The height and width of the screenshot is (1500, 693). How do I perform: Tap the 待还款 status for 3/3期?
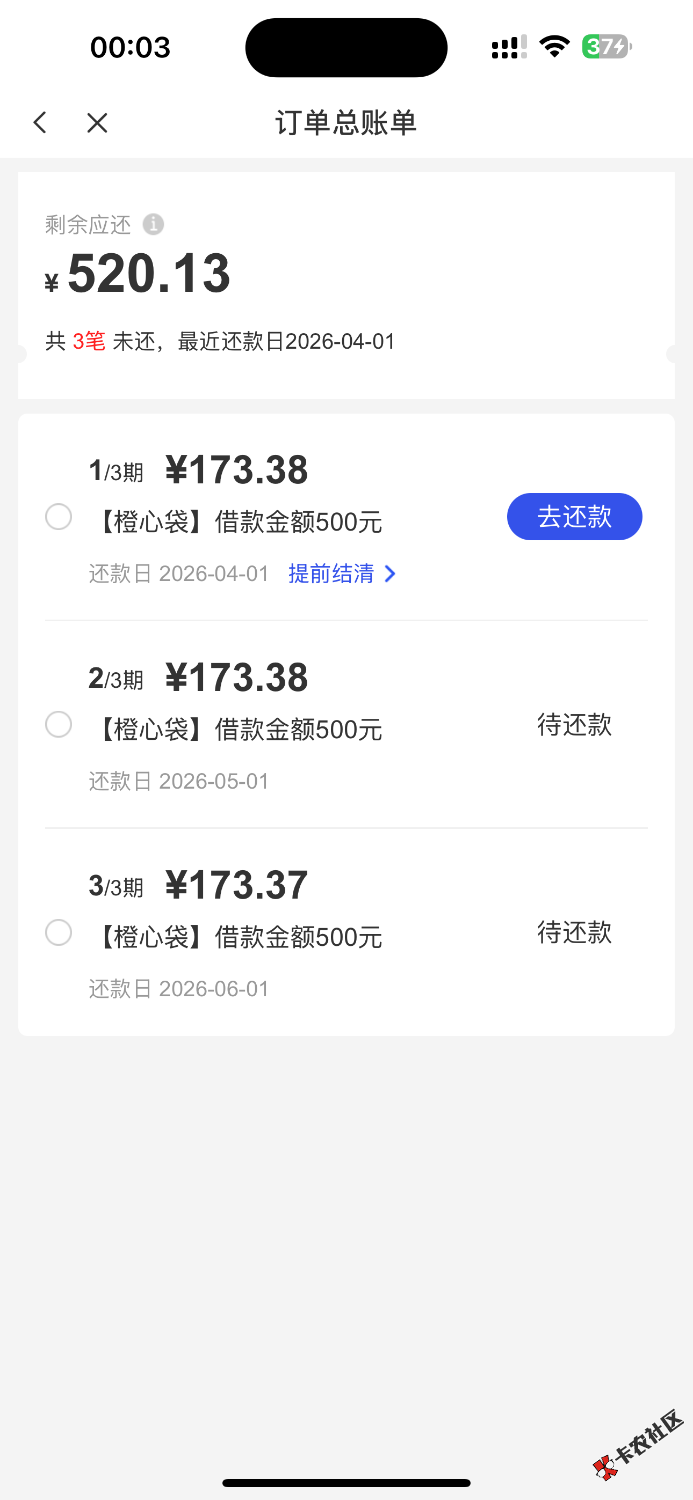click(574, 933)
